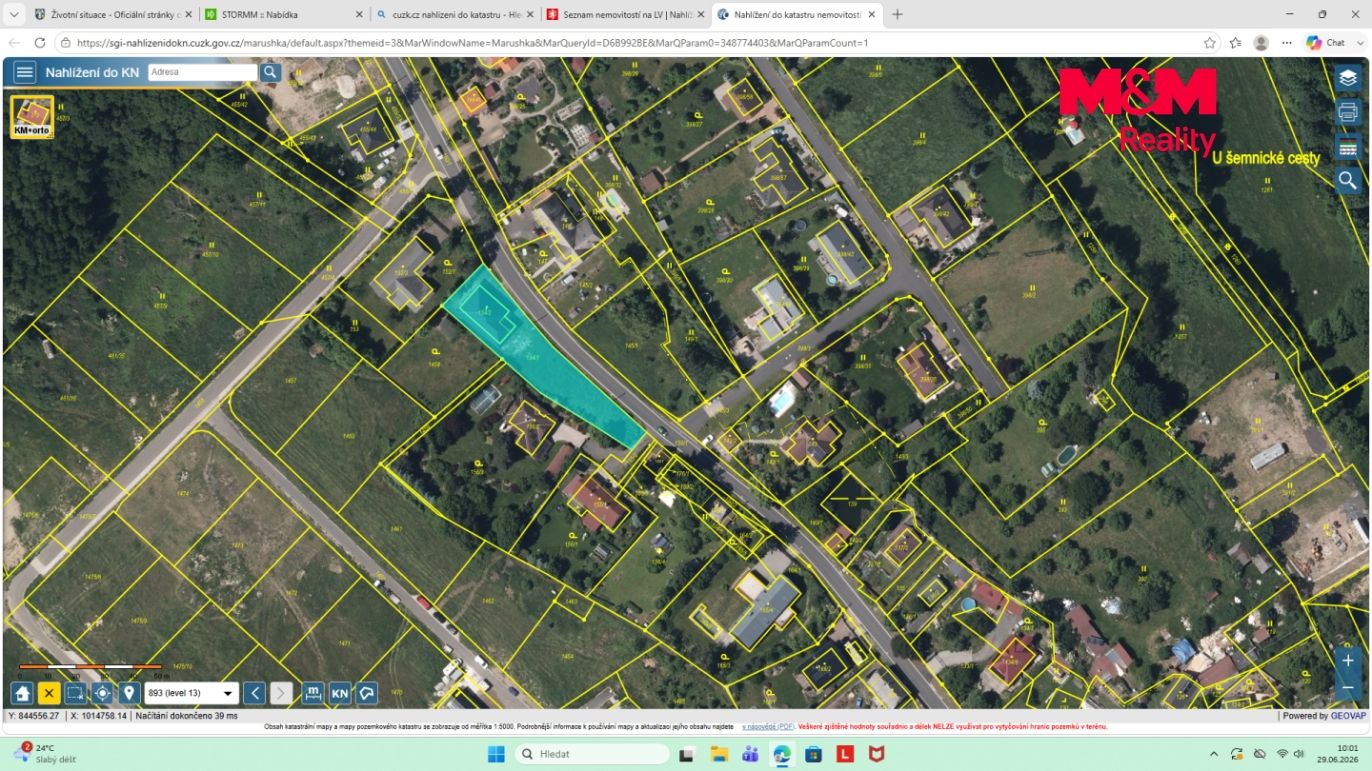Screen dimensions: 1372x771
Task: Select the map pin marker tool
Action: pos(128,693)
